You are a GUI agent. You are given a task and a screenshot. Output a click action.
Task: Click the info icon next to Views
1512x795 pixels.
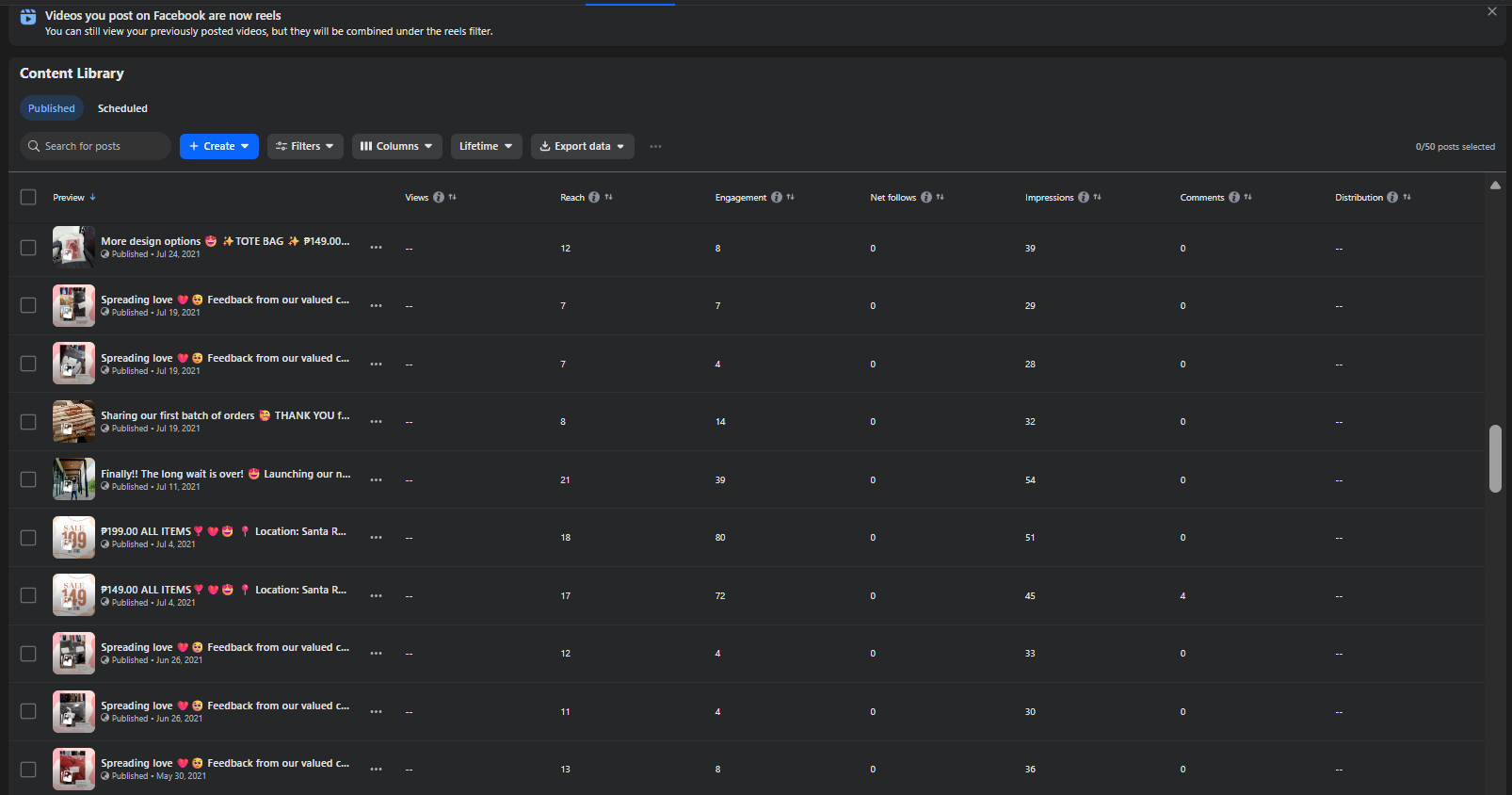coord(439,198)
